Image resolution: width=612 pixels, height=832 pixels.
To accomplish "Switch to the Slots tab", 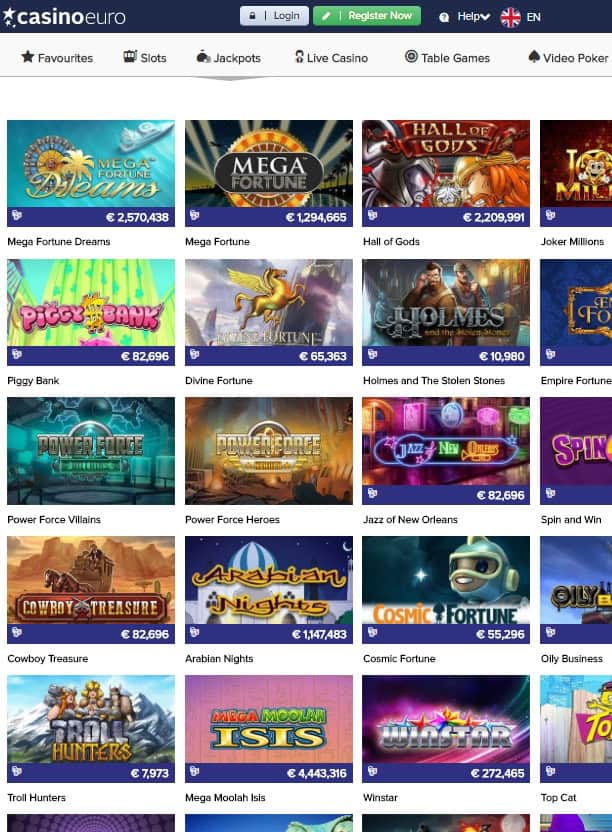I will point(145,57).
